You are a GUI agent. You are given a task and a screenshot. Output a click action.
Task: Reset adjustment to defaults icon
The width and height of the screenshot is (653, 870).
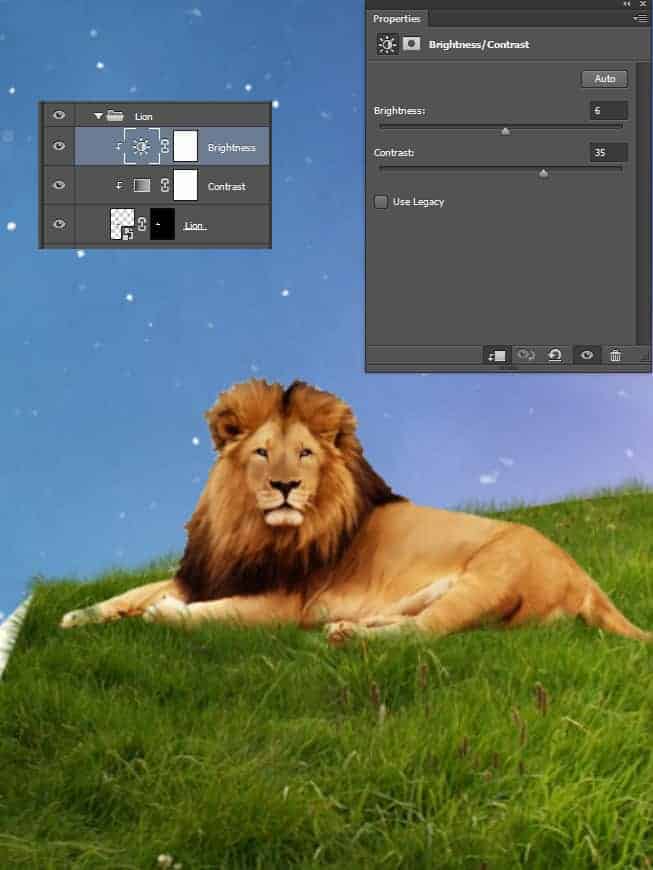(555, 356)
